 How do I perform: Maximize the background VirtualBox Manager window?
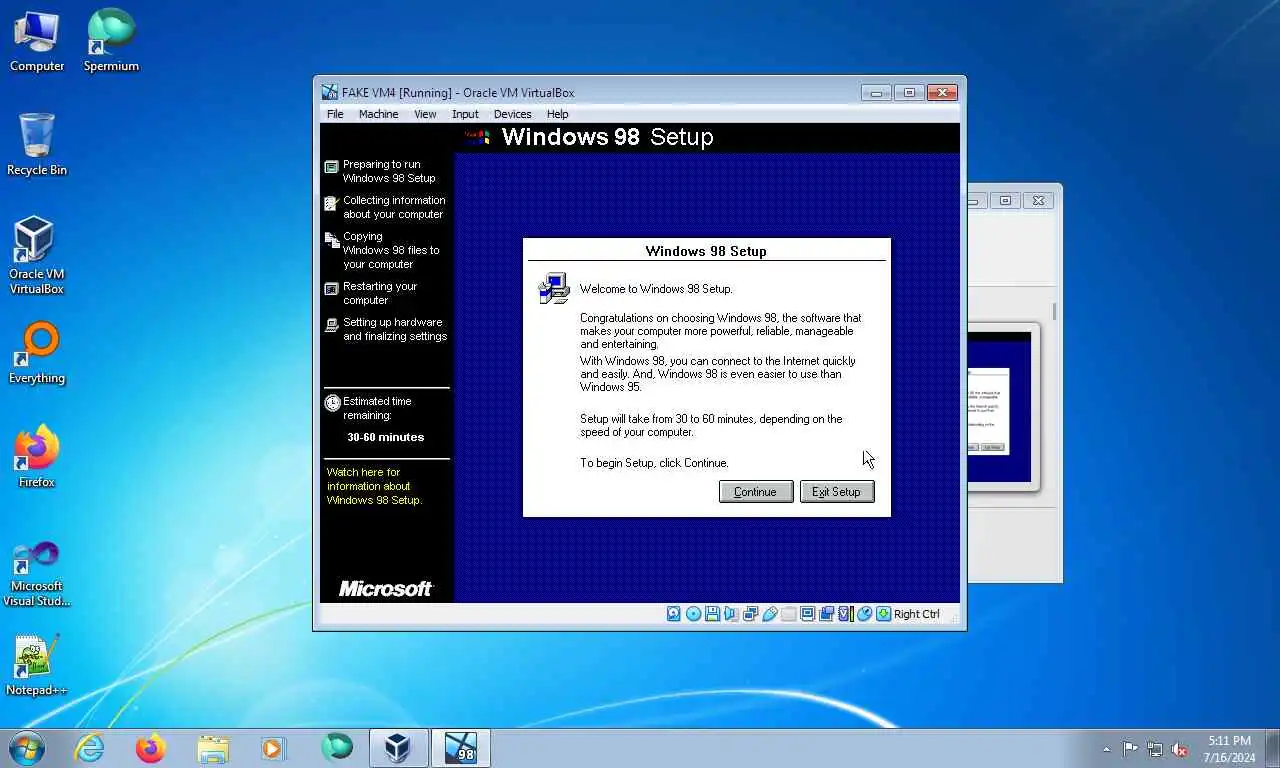tap(1006, 201)
